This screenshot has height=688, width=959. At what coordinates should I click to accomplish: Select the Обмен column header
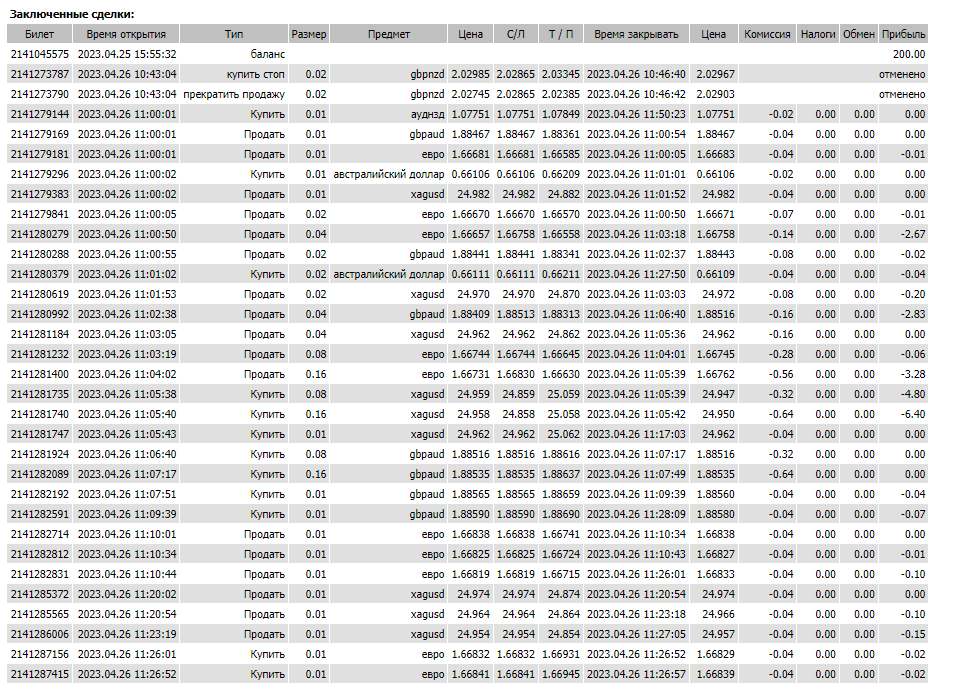pyautogui.click(x=859, y=34)
